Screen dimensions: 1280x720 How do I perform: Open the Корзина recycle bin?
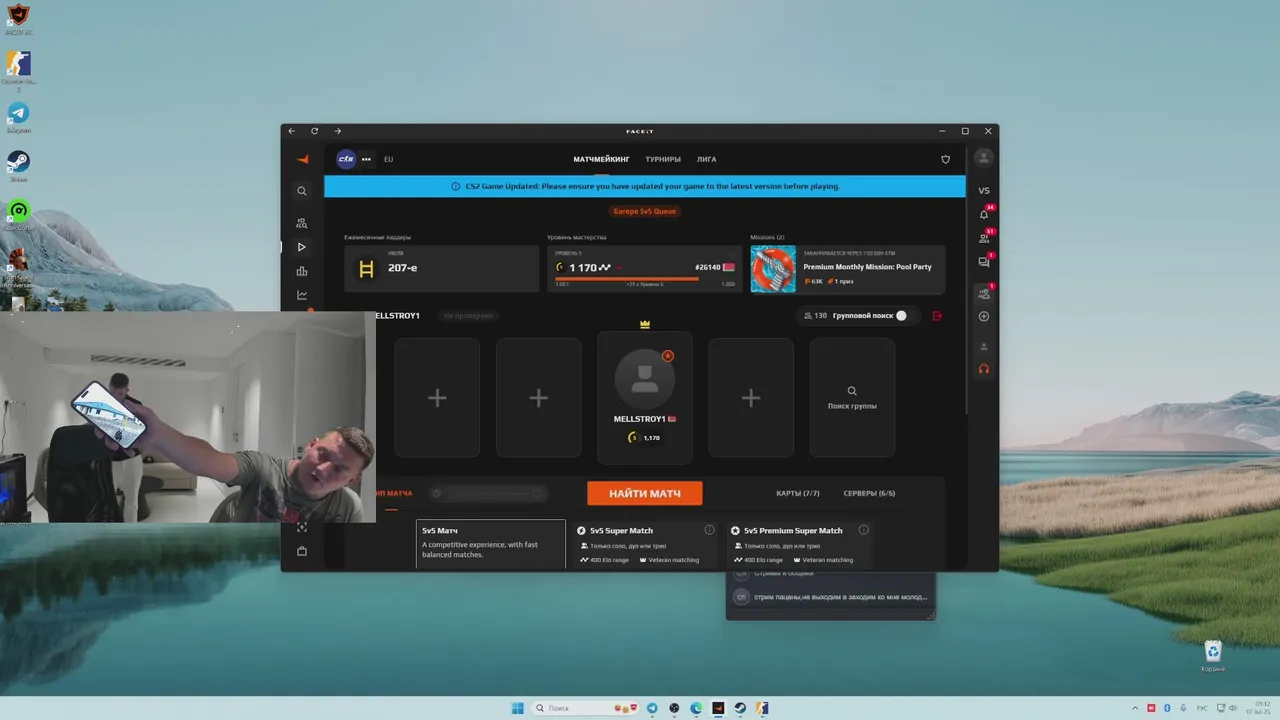[1213, 656]
